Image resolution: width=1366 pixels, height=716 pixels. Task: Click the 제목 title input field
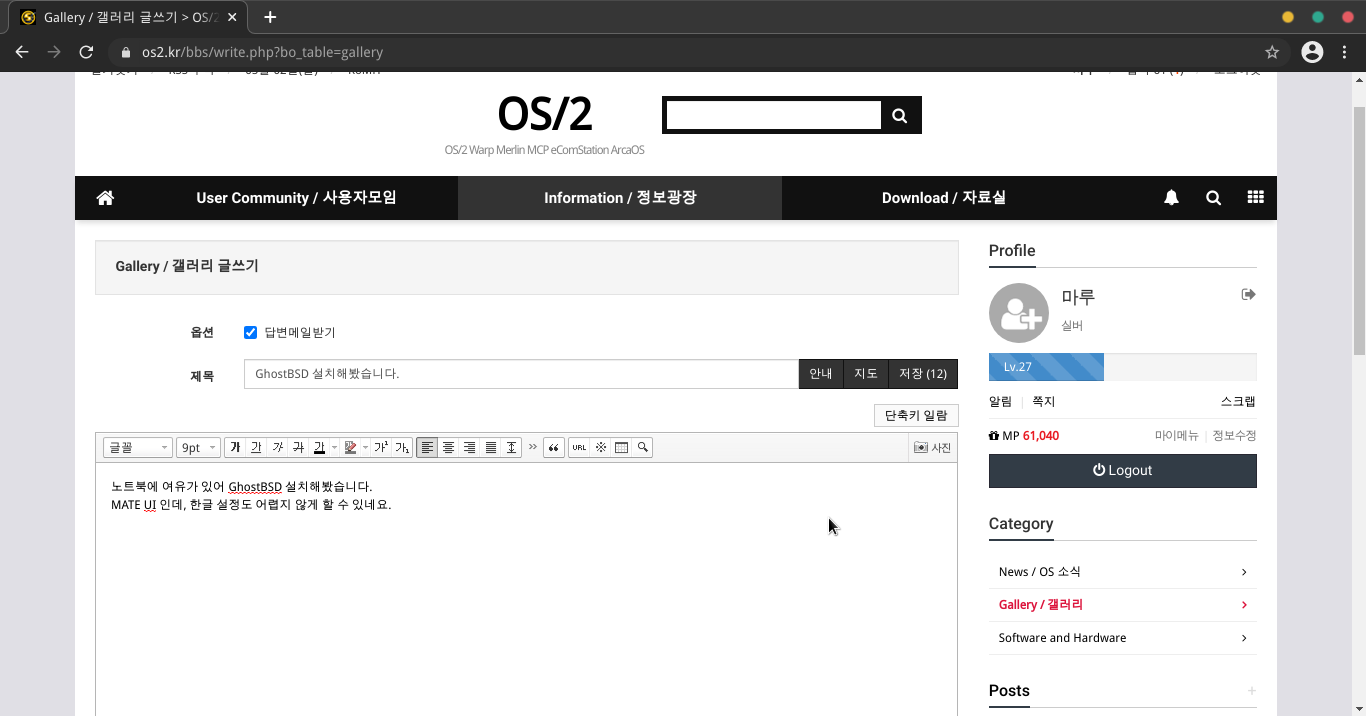click(x=521, y=374)
